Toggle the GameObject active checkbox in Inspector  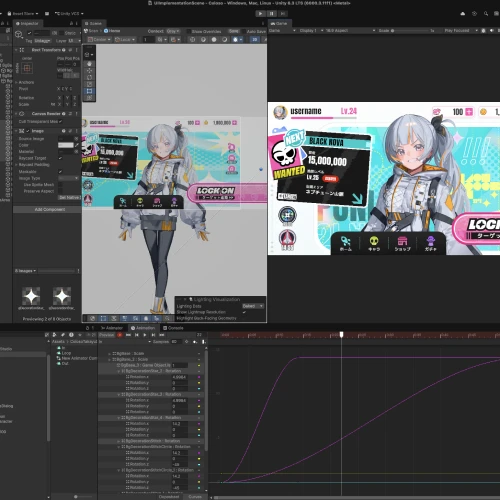(x=30, y=33)
